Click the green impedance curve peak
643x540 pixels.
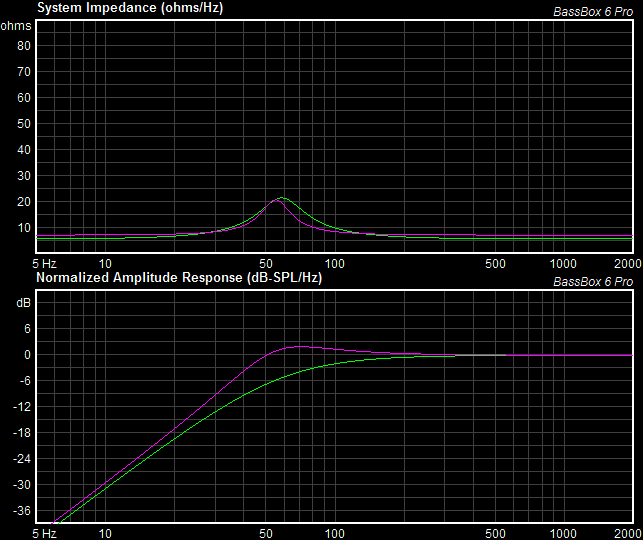pos(281,198)
